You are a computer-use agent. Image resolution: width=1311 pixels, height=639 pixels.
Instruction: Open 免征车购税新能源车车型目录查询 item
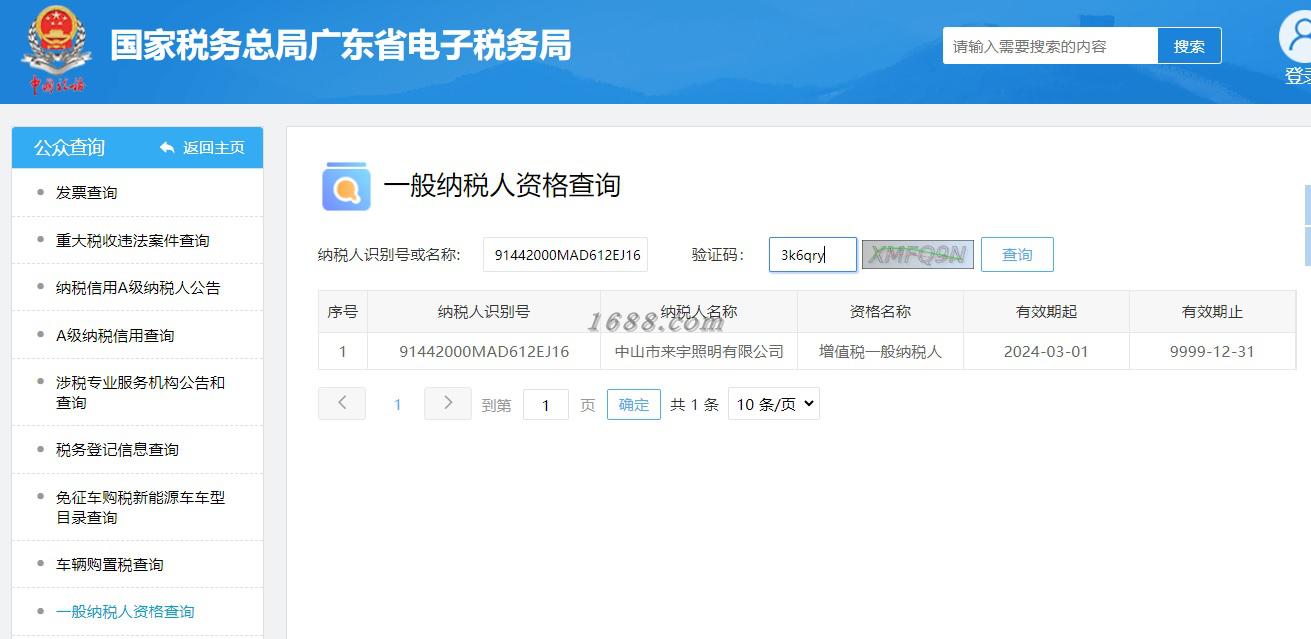[140, 507]
